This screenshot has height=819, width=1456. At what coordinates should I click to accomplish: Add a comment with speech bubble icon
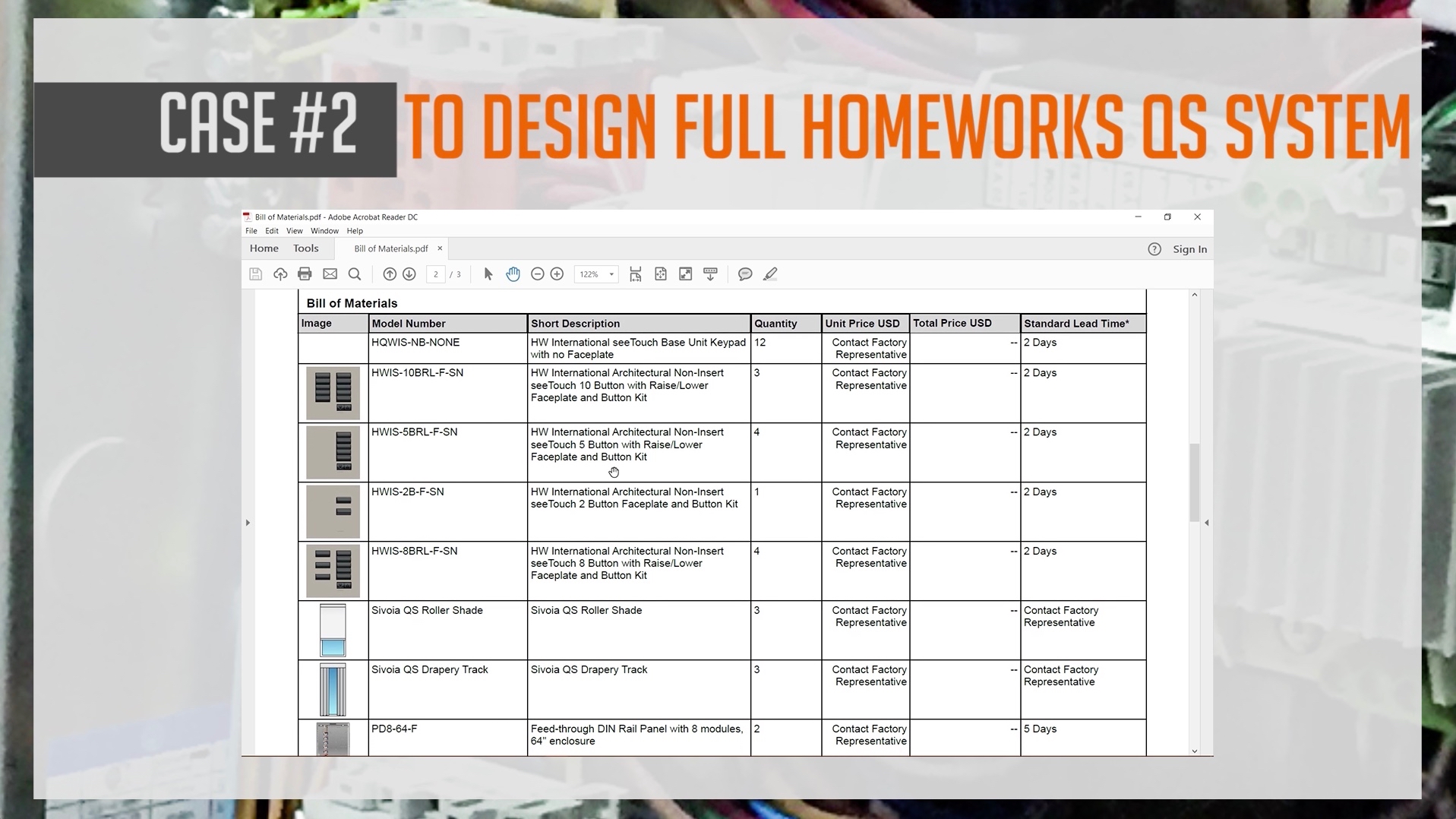point(745,274)
